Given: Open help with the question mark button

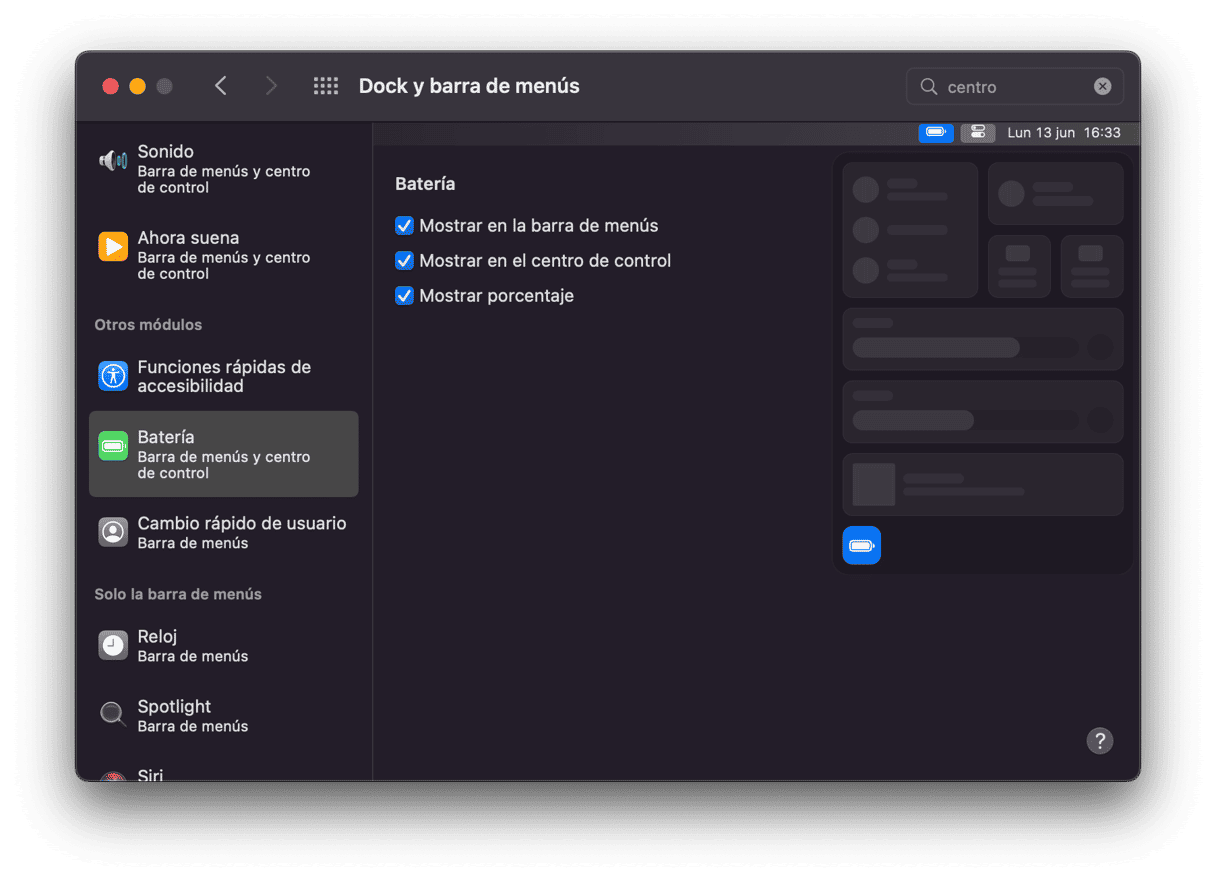Looking at the screenshot, I should pyautogui.click(x=1100, y=741).
